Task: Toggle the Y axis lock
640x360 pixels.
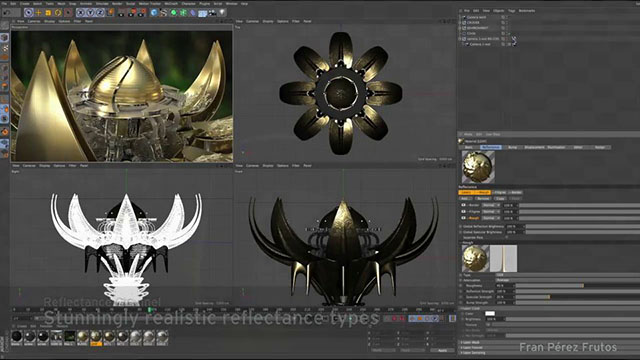Action: (x=90, y=13)
